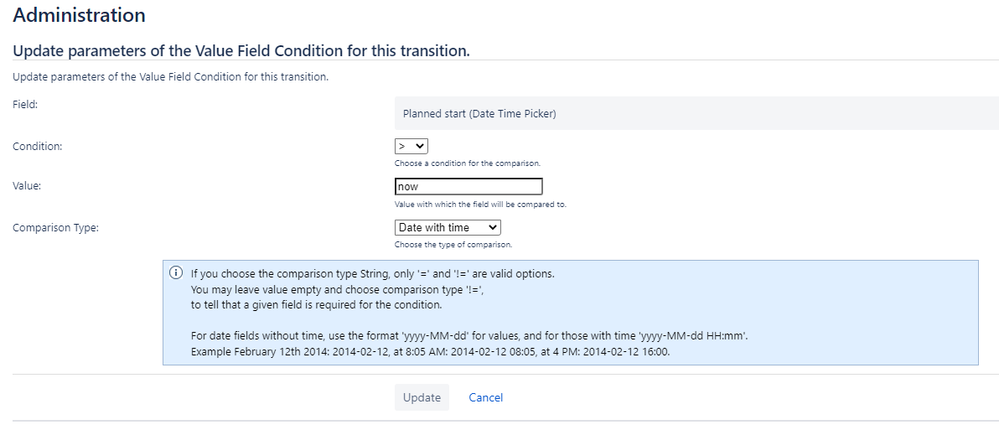The width and height of the screenshot is (999, 425).
Task: Expand the Comparison Type 'Date with time' dropdown
Action: [x=447, y=227]
